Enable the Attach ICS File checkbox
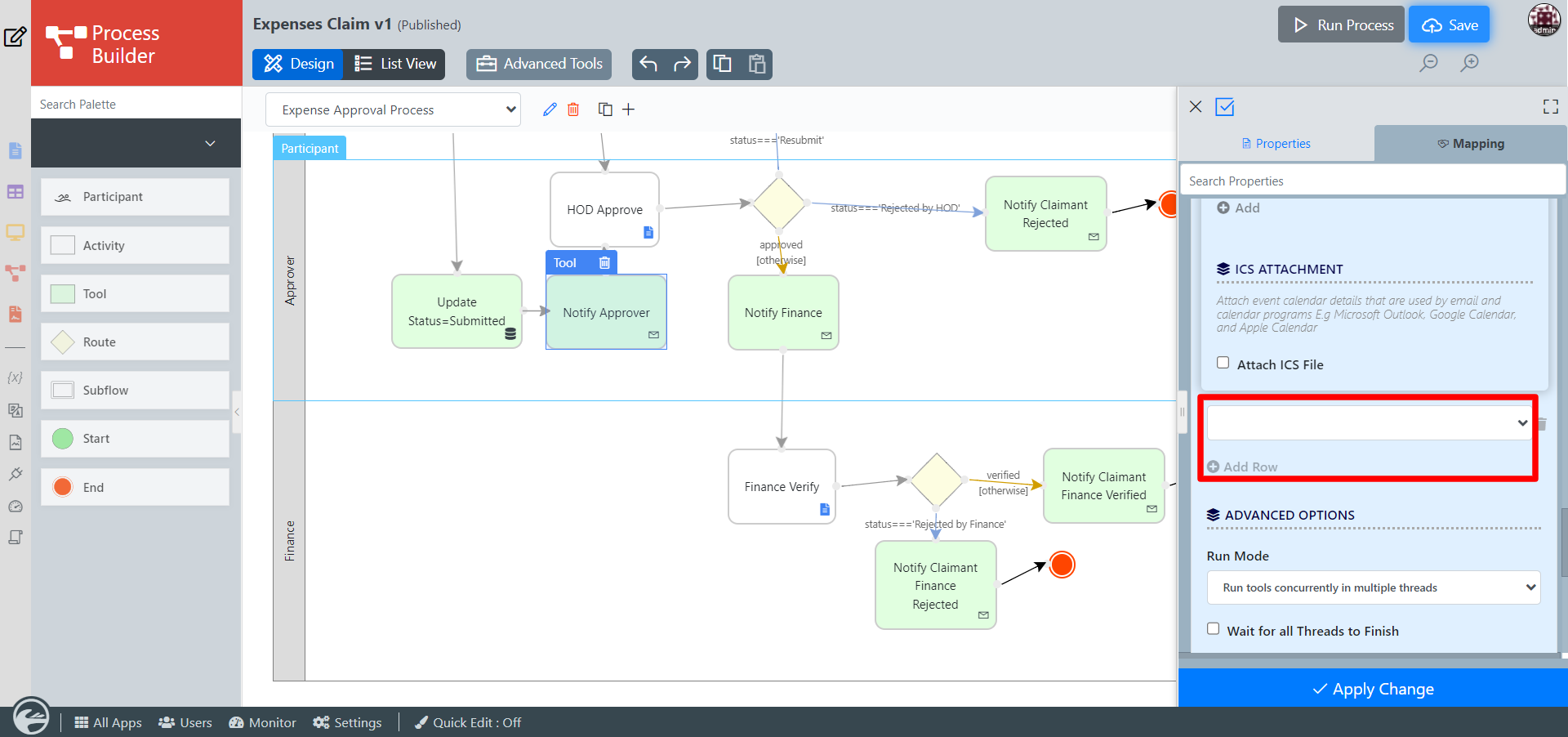 point(1223,363)
